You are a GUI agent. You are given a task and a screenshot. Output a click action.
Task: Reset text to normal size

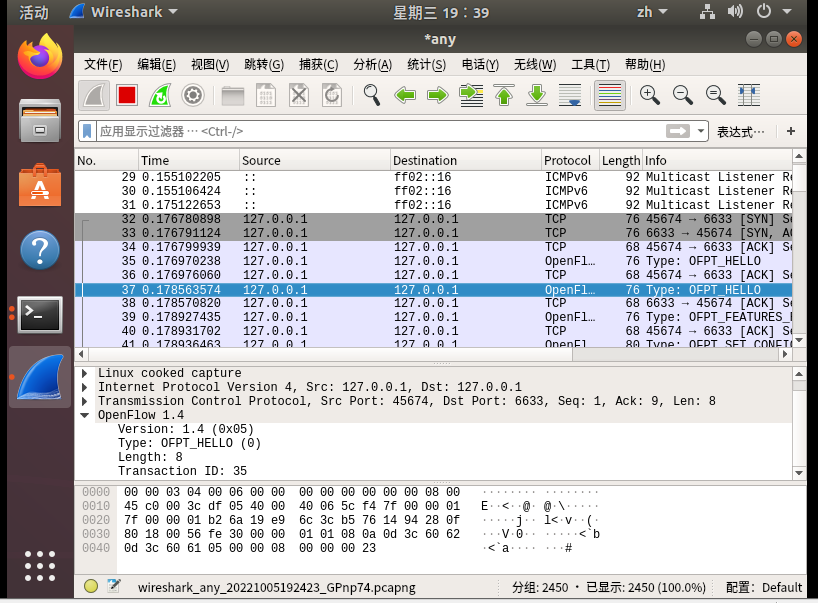click(715, 95)
